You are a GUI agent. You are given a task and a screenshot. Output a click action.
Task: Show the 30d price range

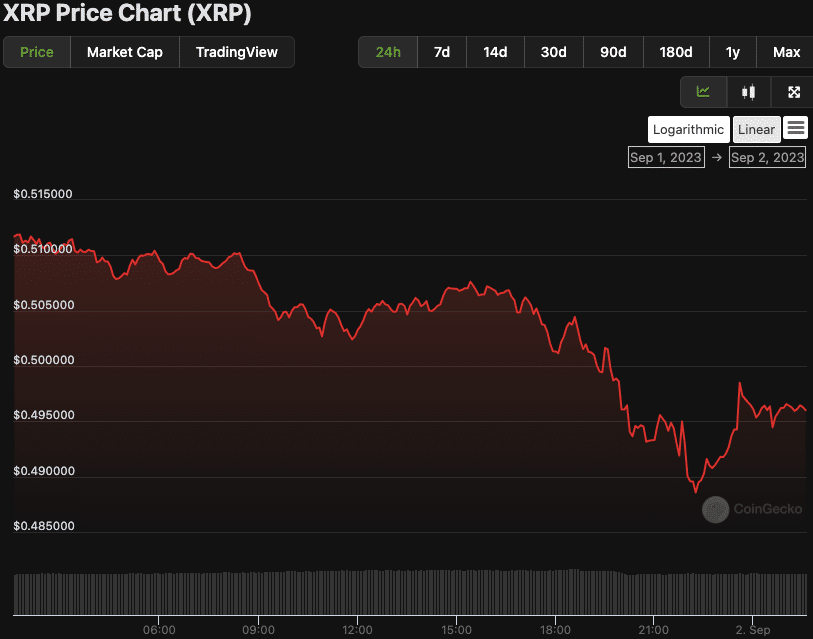[x=553, y=52]
